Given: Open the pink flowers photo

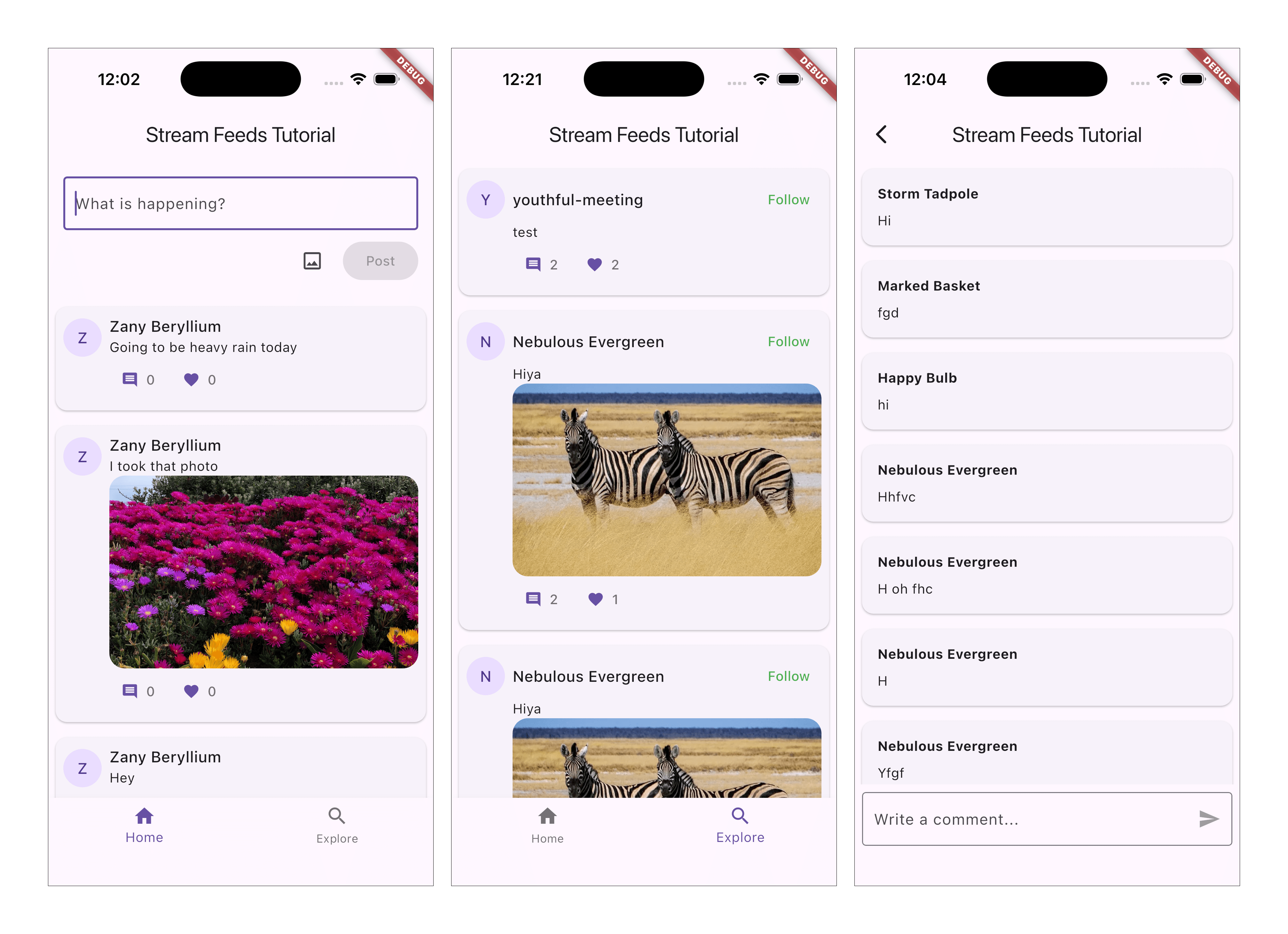Looking at the screenshot, I should (263, 572).
